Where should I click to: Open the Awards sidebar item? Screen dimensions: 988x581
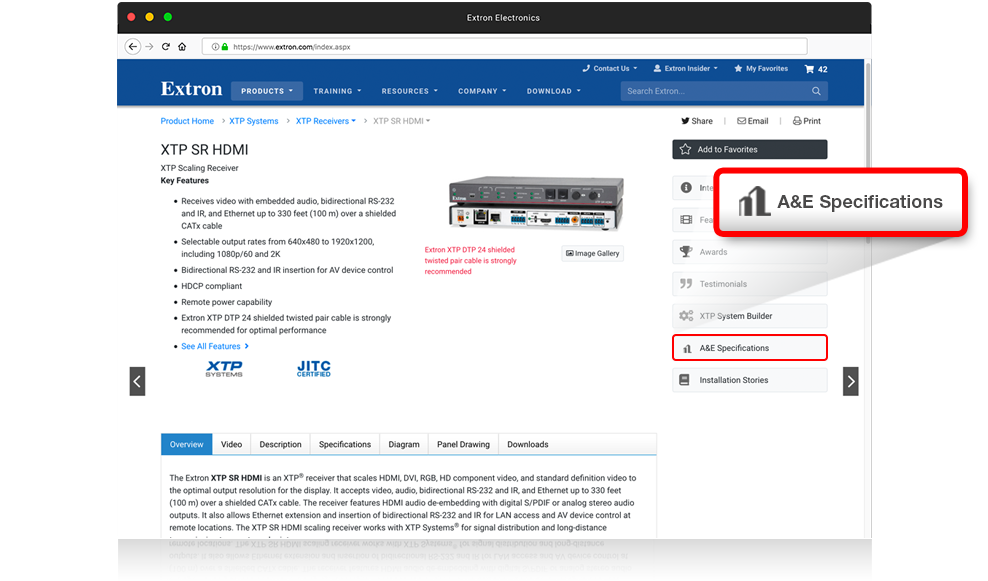click(x=749, y=252)
